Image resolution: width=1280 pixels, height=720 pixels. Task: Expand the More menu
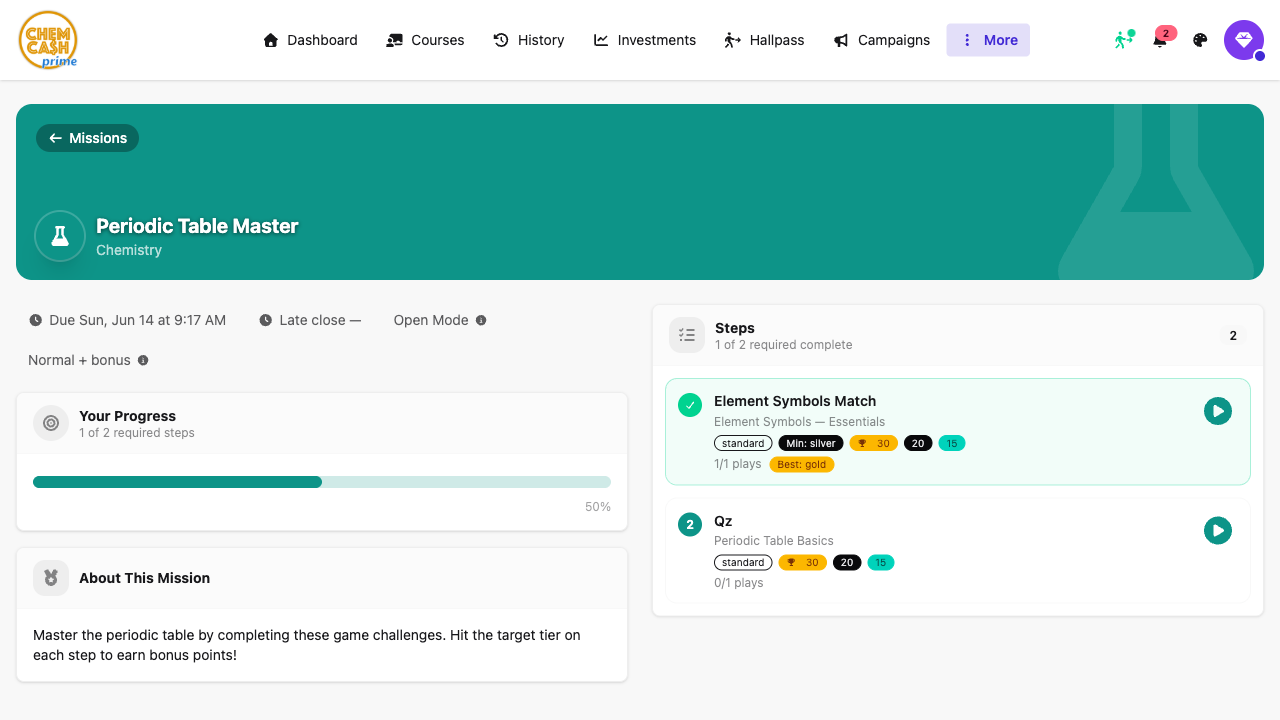(x=988, y=40)
